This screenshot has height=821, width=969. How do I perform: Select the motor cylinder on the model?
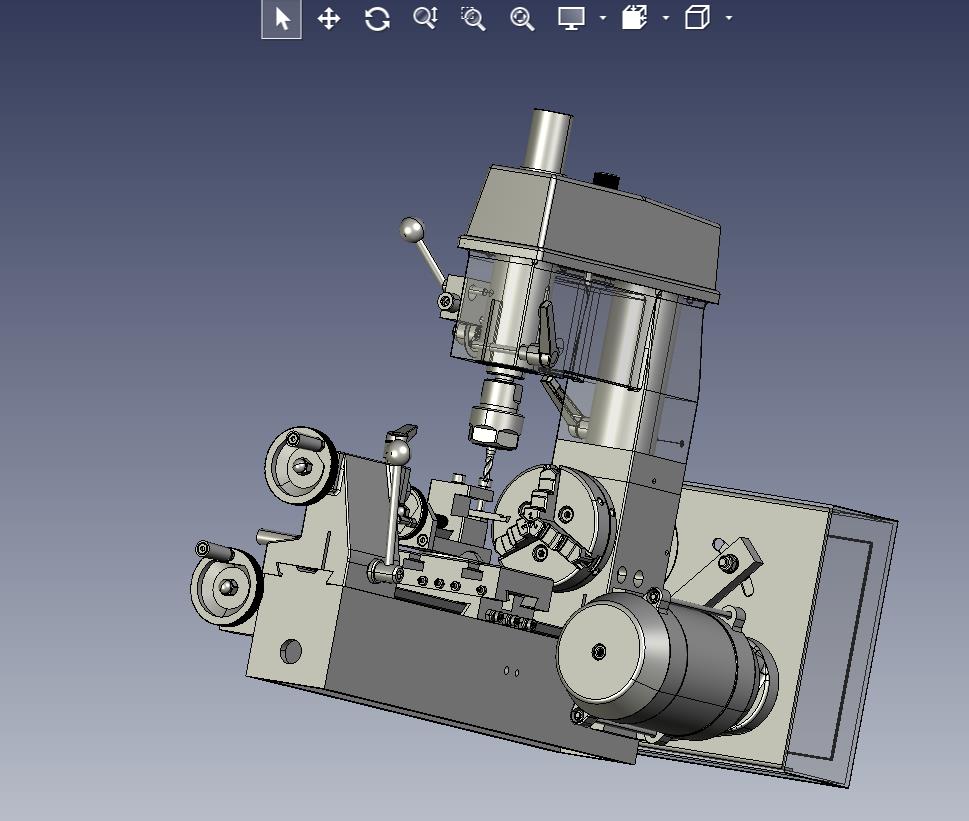pyautogui.click(x=667, y=664)
